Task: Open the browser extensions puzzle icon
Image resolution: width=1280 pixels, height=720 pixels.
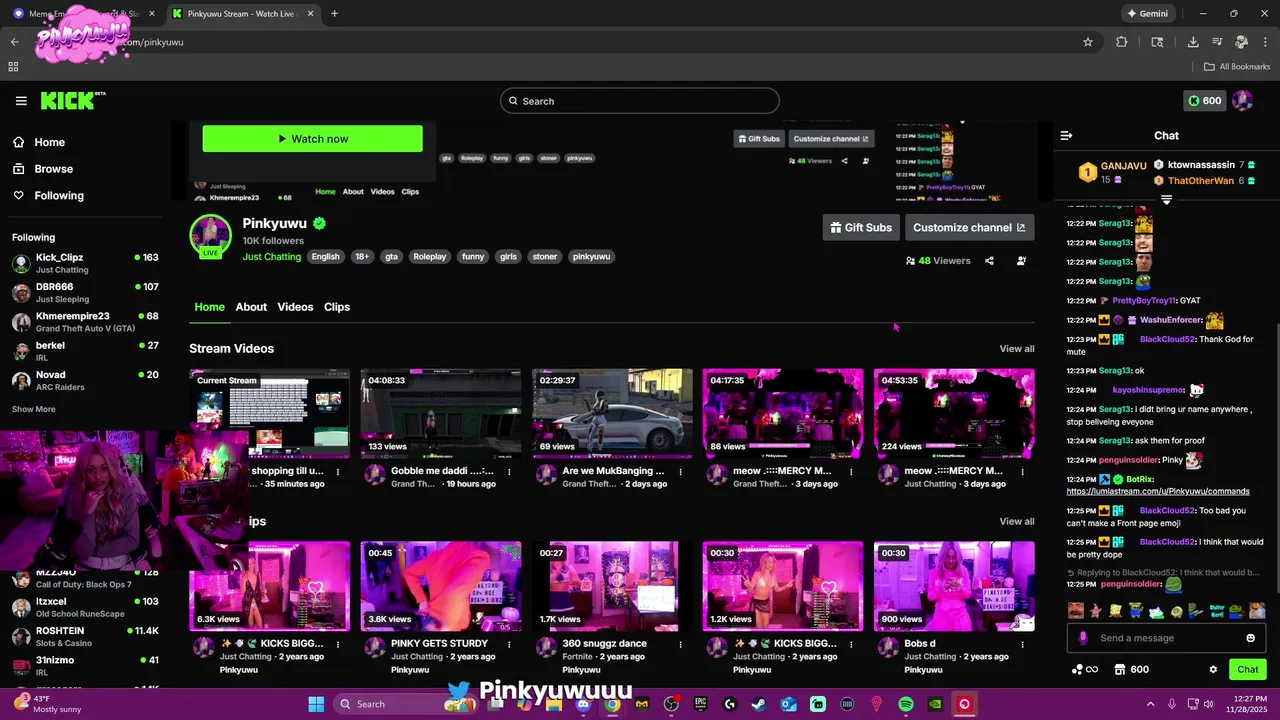Action: tap(1121, 42)
